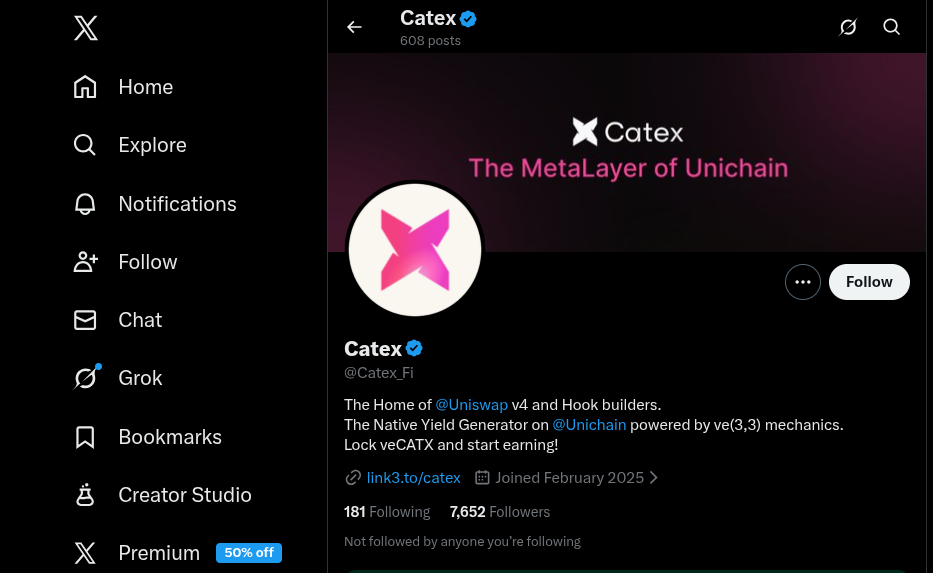933x573 pixels.
Task: Open the Catex profile picture
Action: pyautogui.click(x=415, y=251)
